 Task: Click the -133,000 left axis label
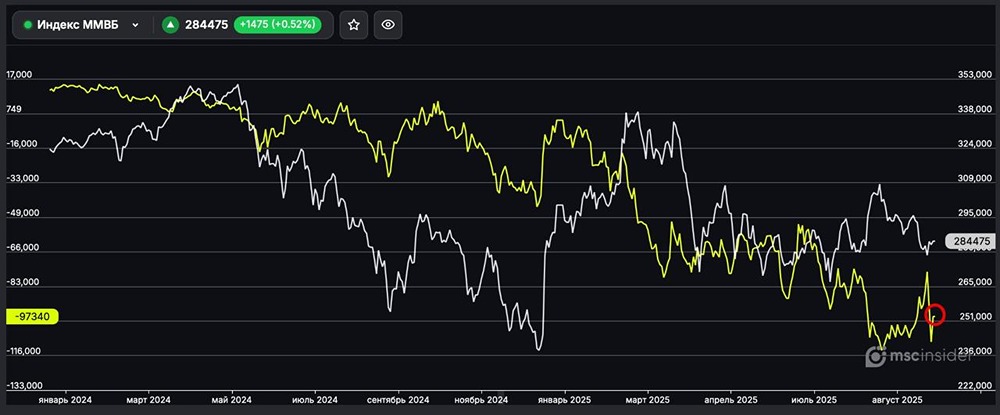pos(24,385)
